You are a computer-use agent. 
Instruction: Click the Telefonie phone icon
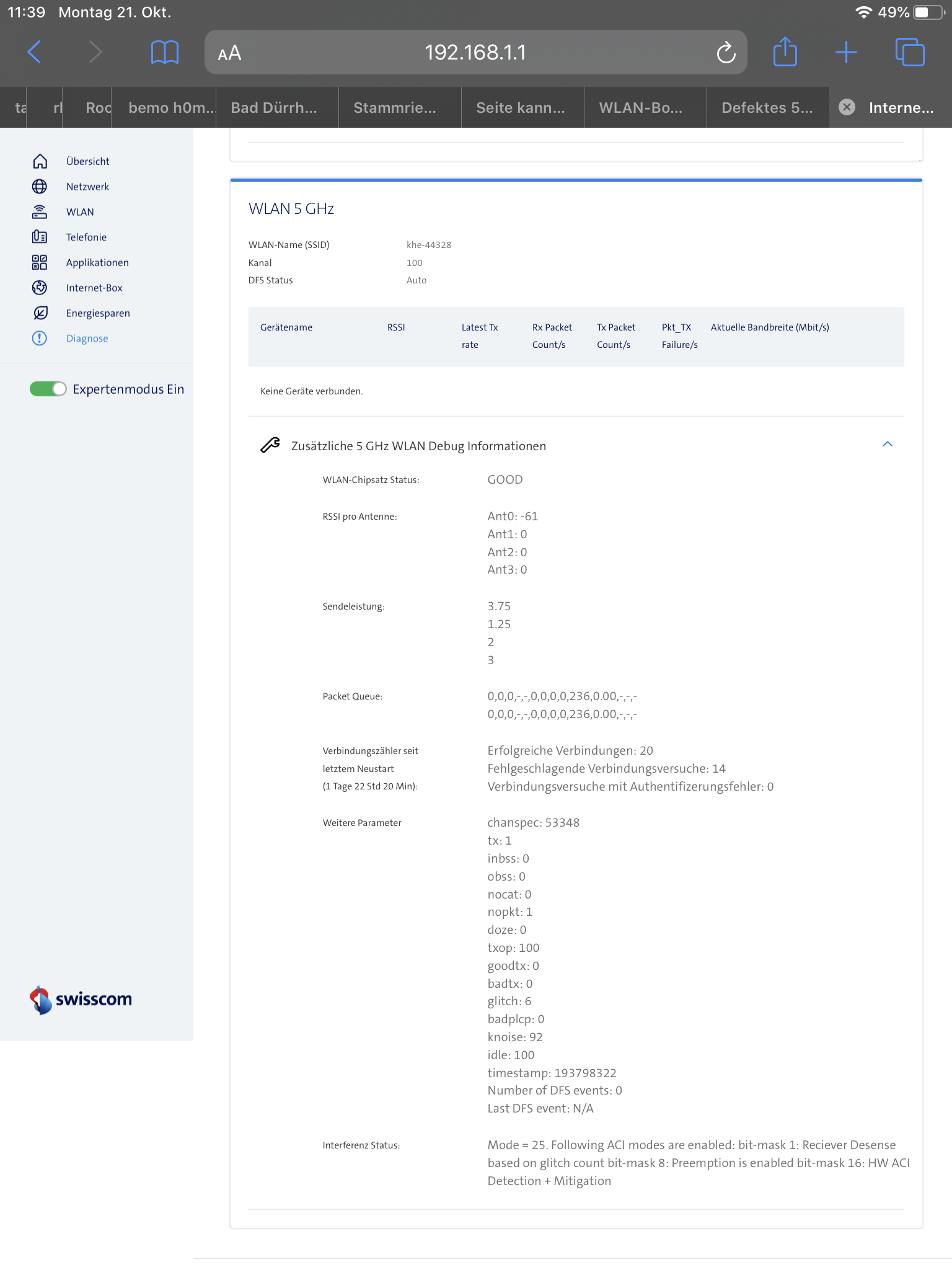(x=40, y=237)
